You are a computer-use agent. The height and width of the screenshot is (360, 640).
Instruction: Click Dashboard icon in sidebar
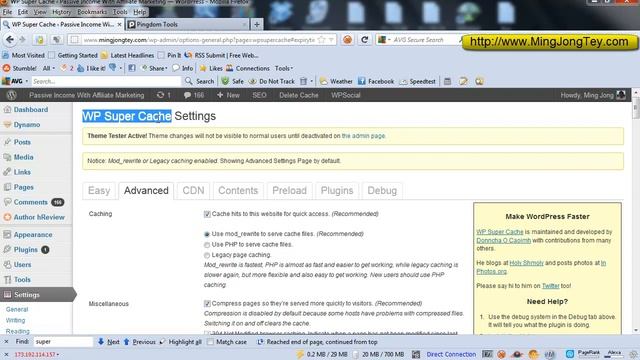pos(7,109)
